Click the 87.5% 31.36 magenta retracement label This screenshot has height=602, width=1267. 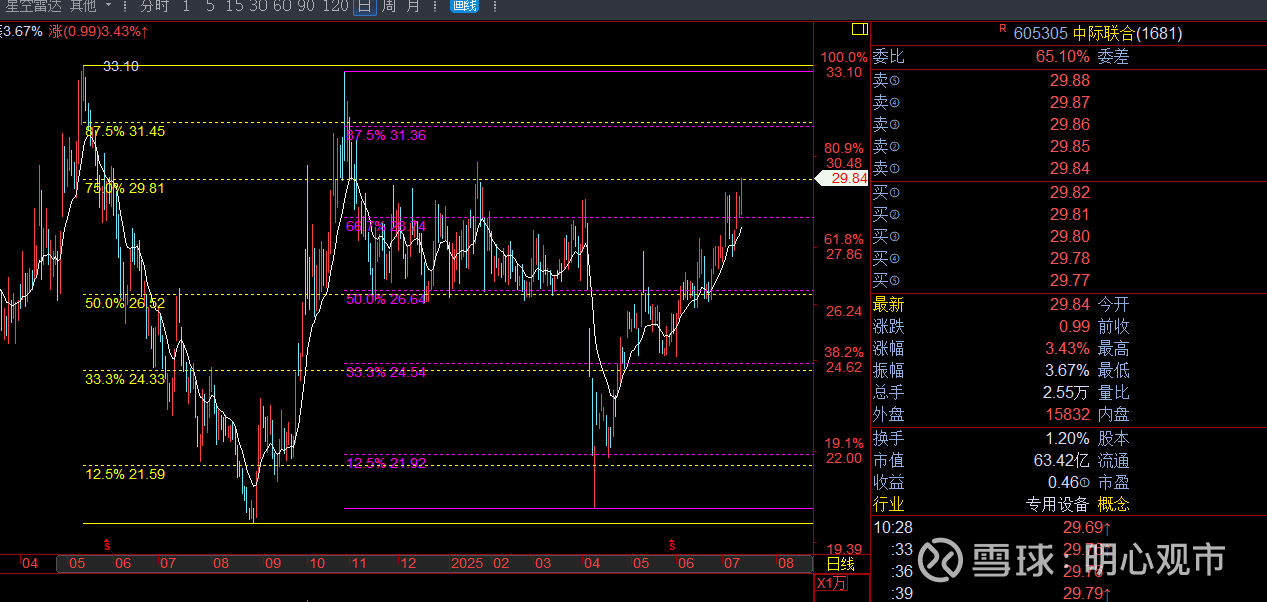point(386,135)
